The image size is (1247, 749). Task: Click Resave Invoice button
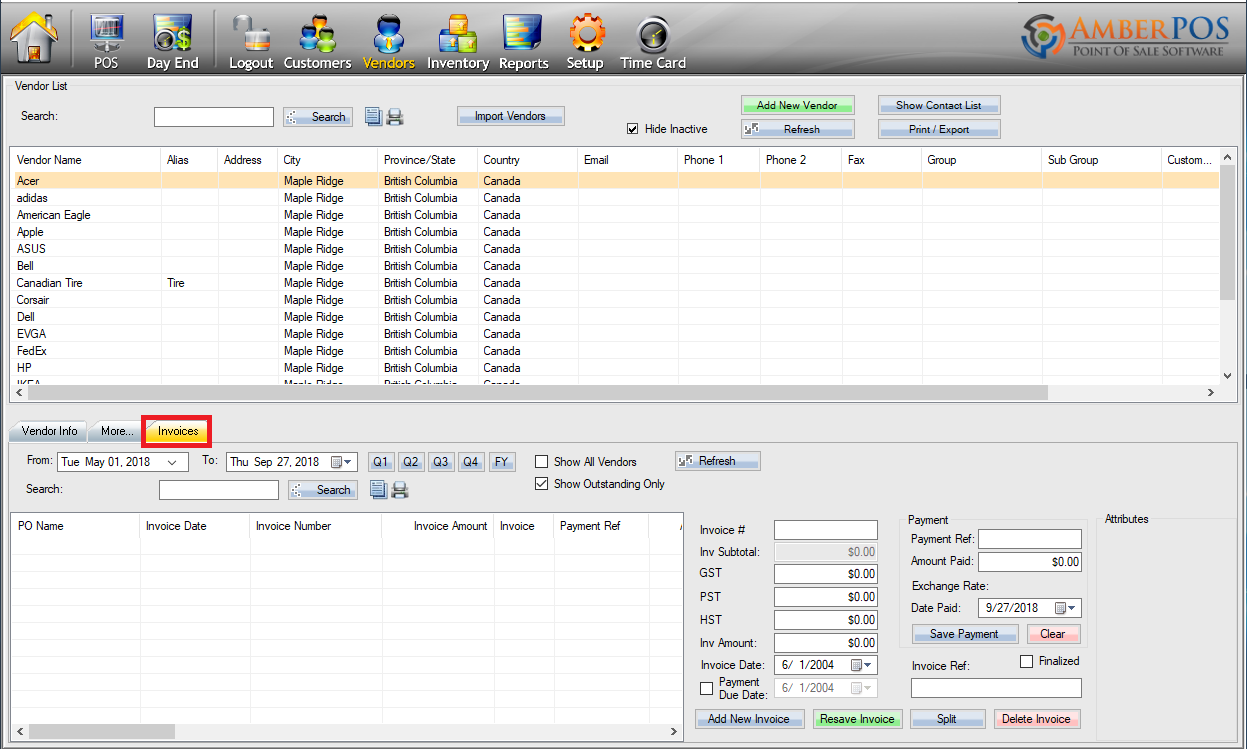coord(857,719)
